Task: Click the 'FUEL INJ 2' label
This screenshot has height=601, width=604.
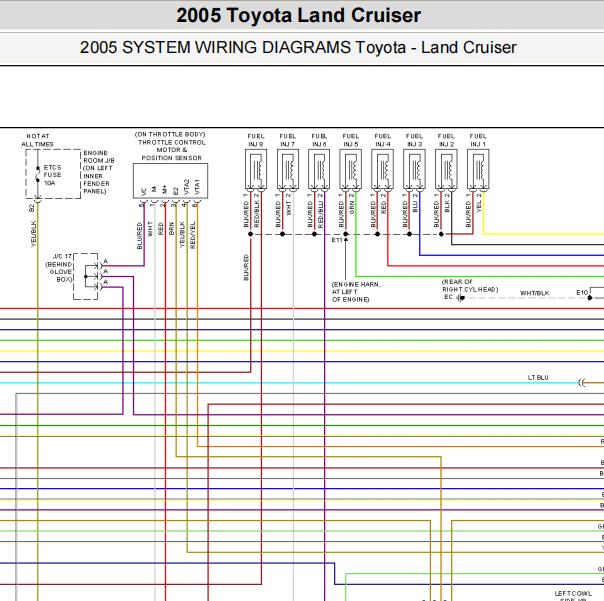Action: click(446, 140)
